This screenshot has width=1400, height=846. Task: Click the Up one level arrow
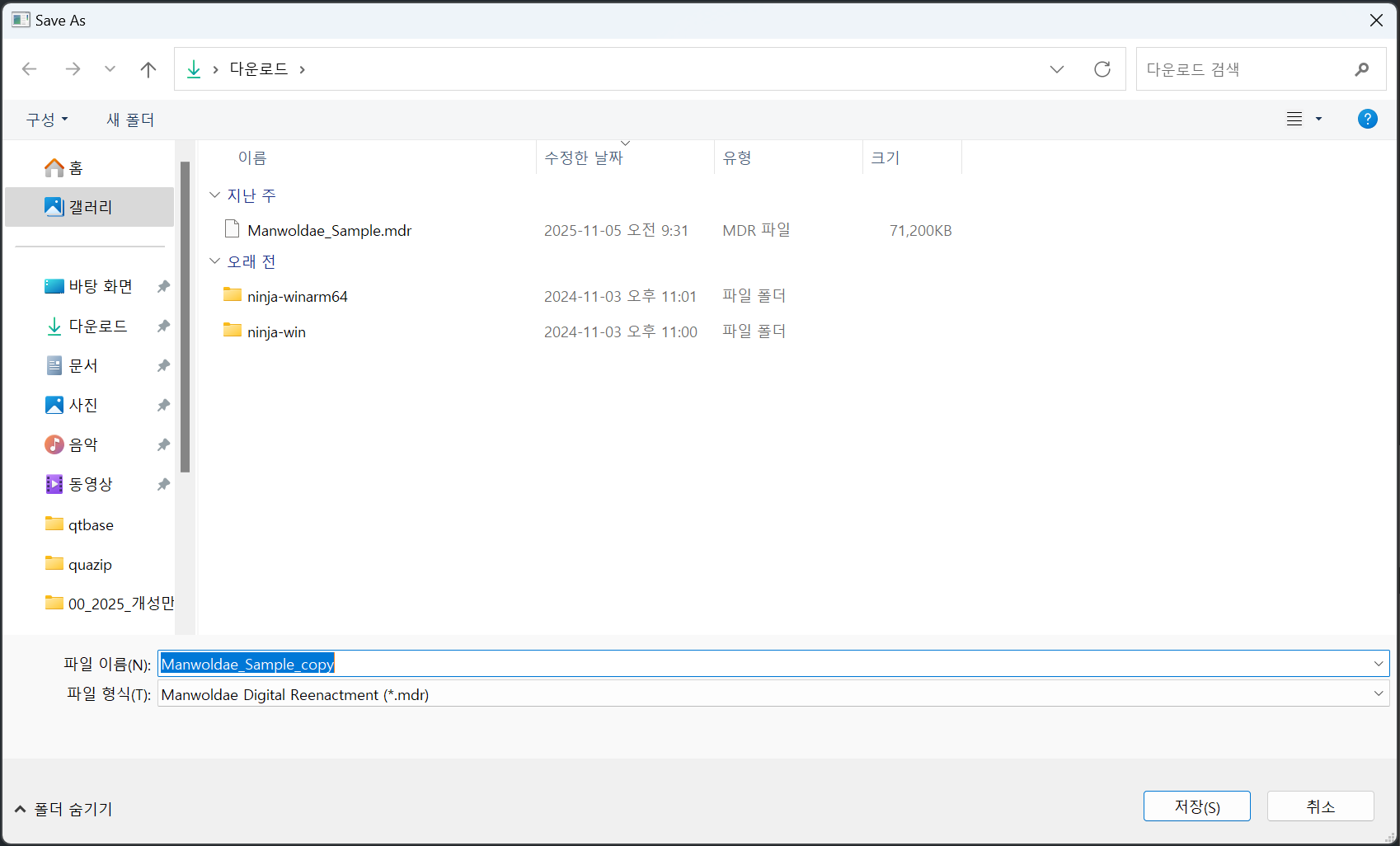tap(148, 69)
